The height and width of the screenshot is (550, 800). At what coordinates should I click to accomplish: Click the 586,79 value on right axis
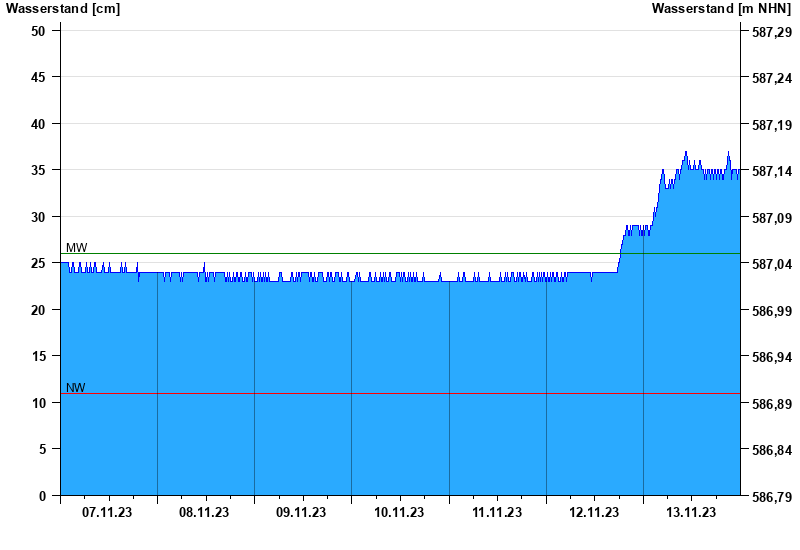coord(772,497)
